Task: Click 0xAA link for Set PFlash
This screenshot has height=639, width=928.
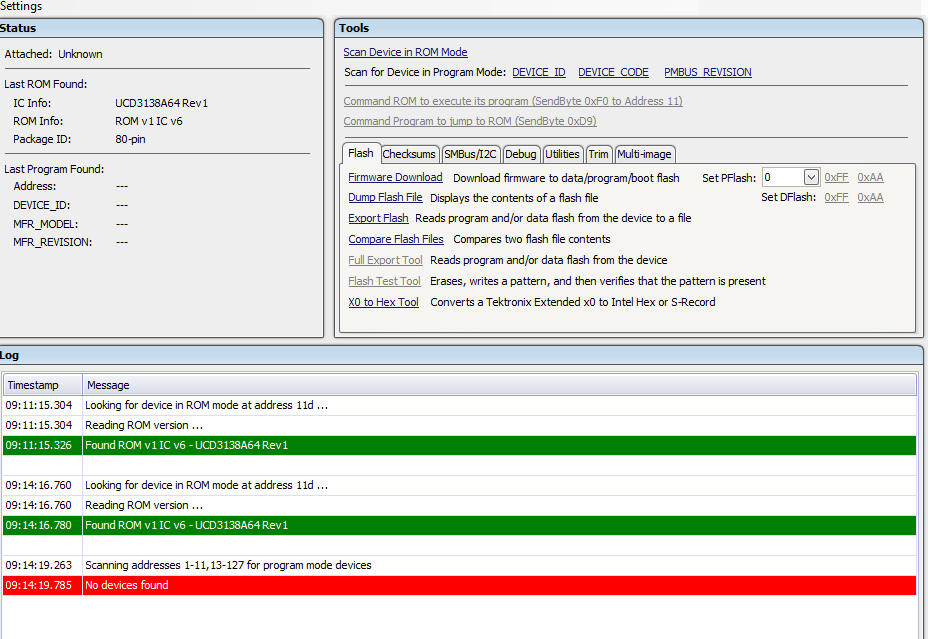Action: pyautogui.click(x=870, y=178)
